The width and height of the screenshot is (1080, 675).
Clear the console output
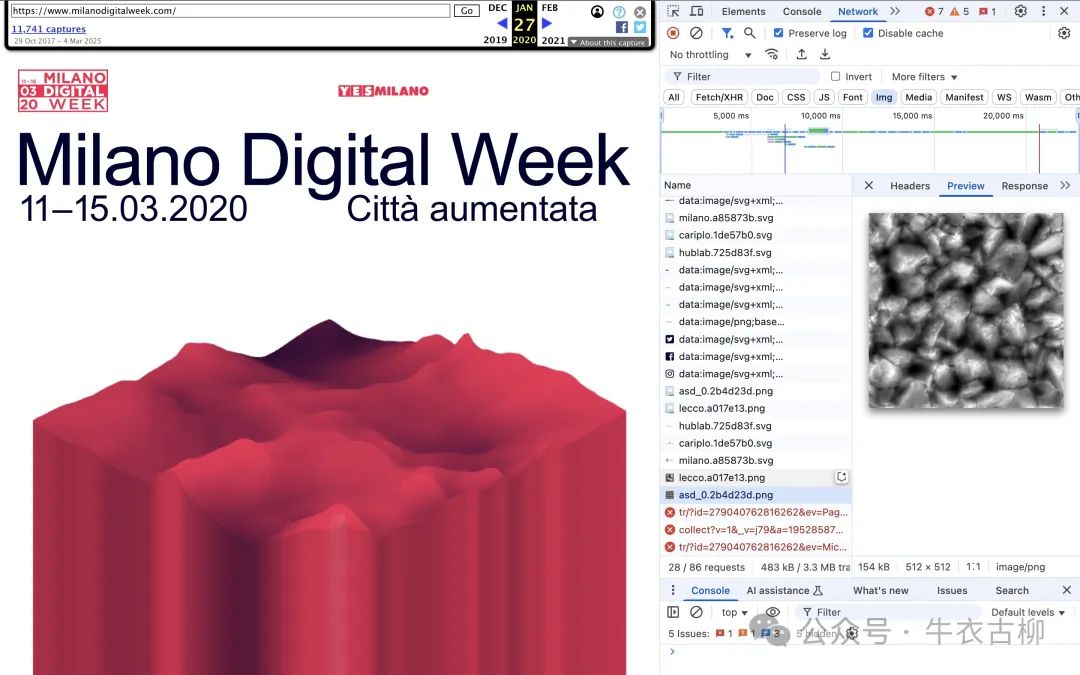click(696, 612)
